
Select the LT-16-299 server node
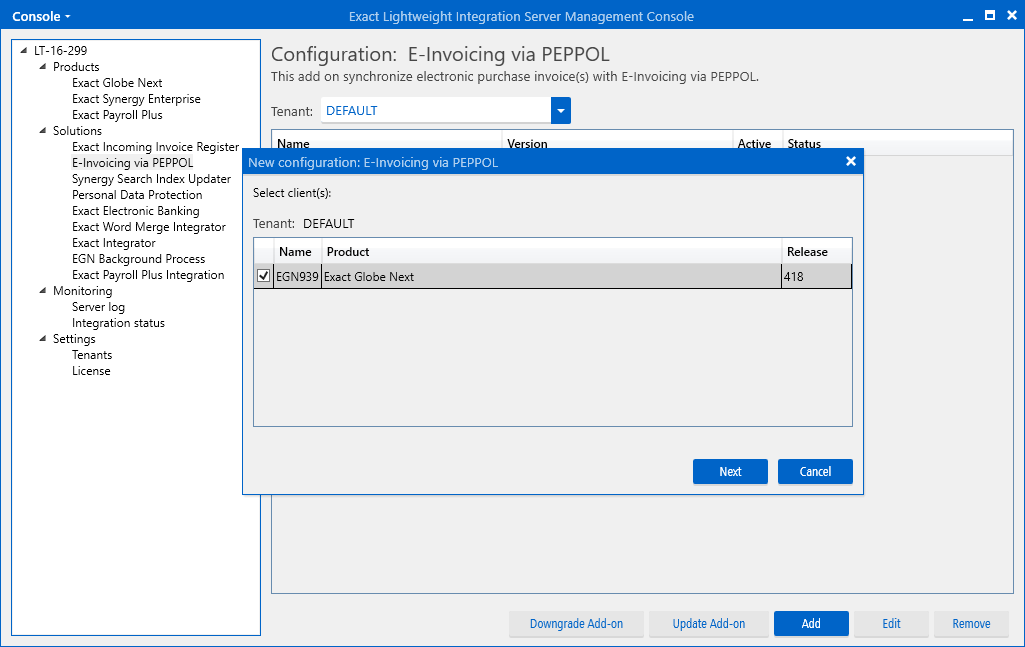coord(60,50)
